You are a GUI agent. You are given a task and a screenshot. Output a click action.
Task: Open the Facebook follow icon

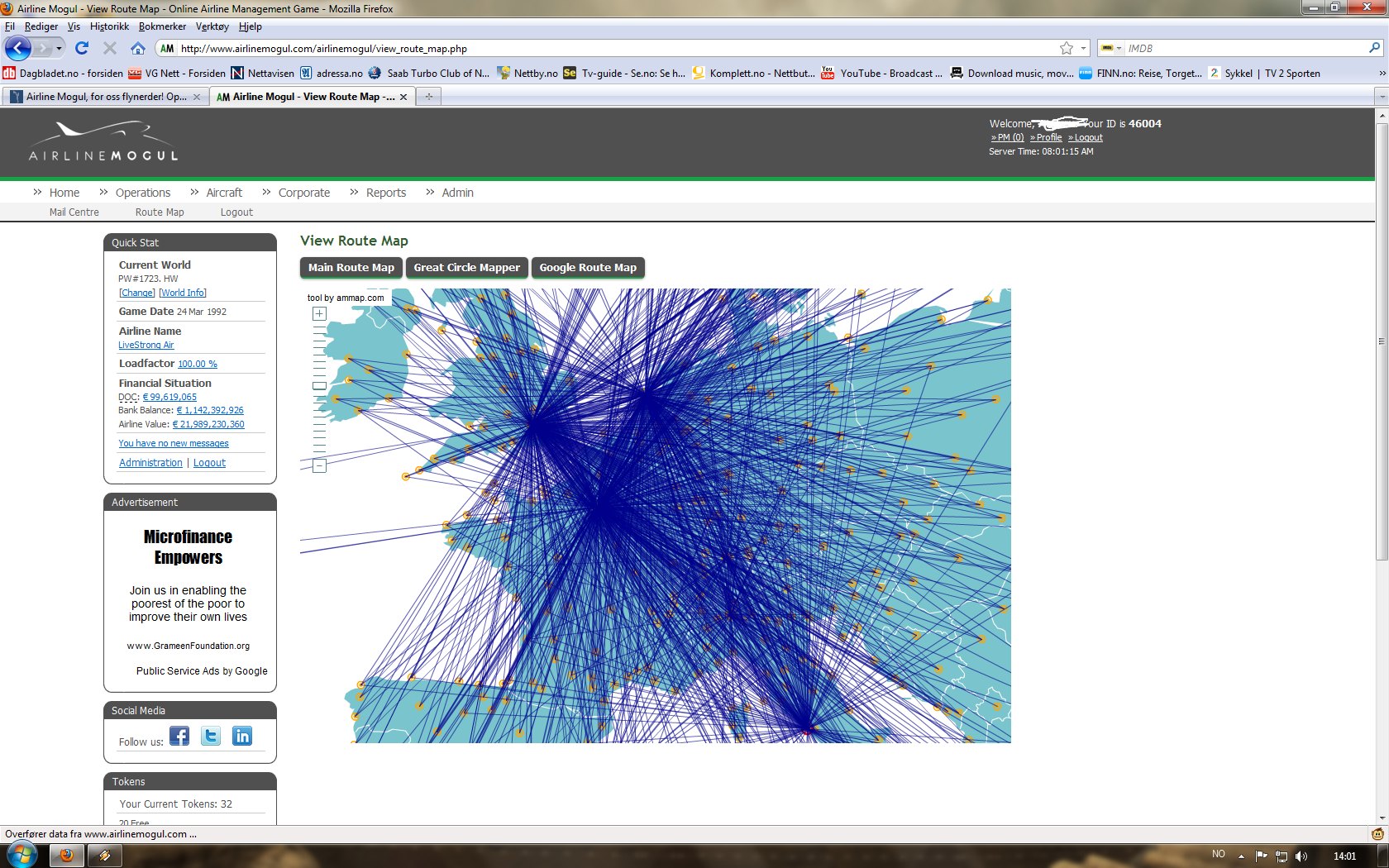click(x=179, y=736)
